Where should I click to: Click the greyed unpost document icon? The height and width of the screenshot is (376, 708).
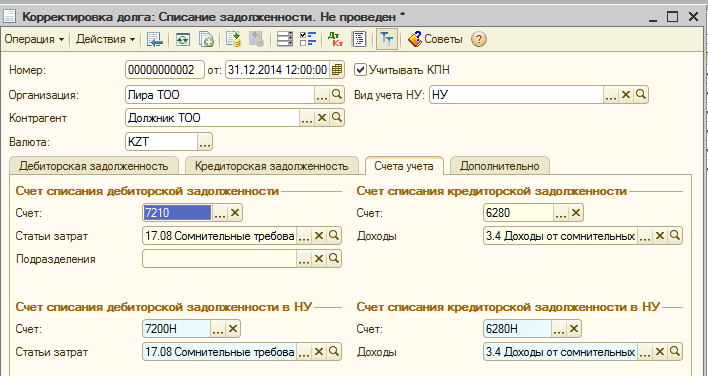coord(256,39)
